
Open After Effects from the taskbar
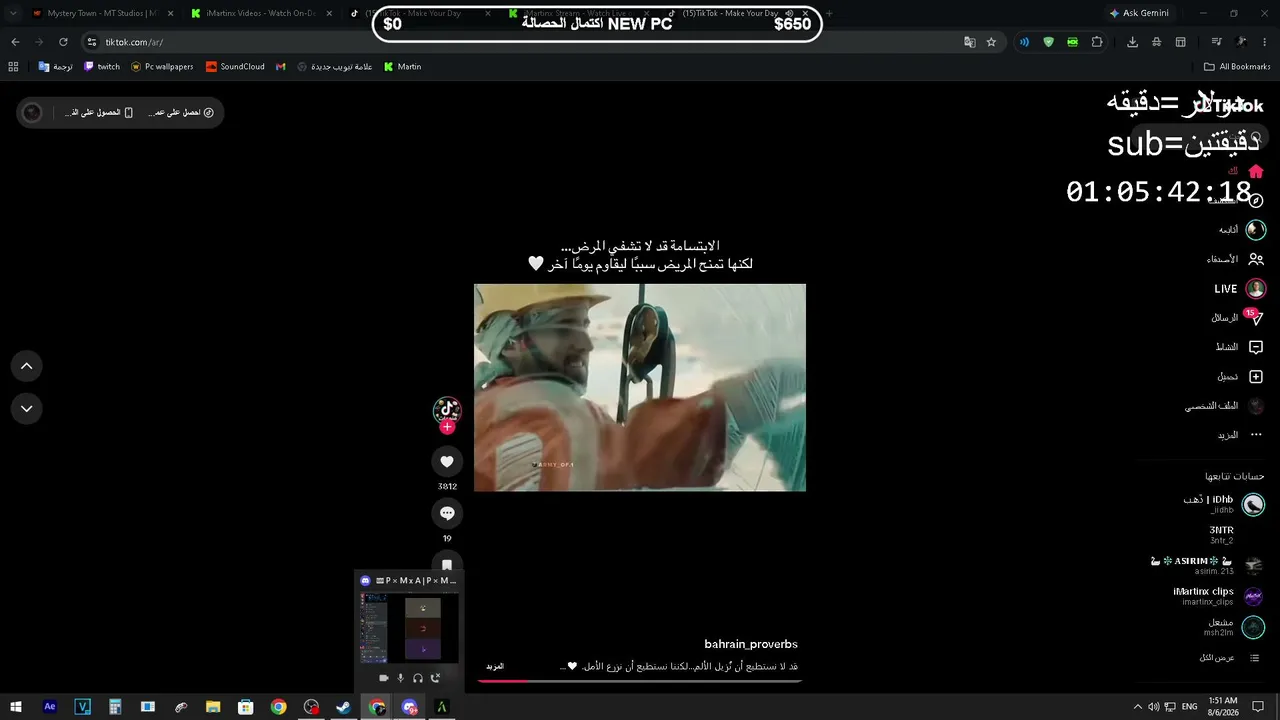[x=50, y=707]
